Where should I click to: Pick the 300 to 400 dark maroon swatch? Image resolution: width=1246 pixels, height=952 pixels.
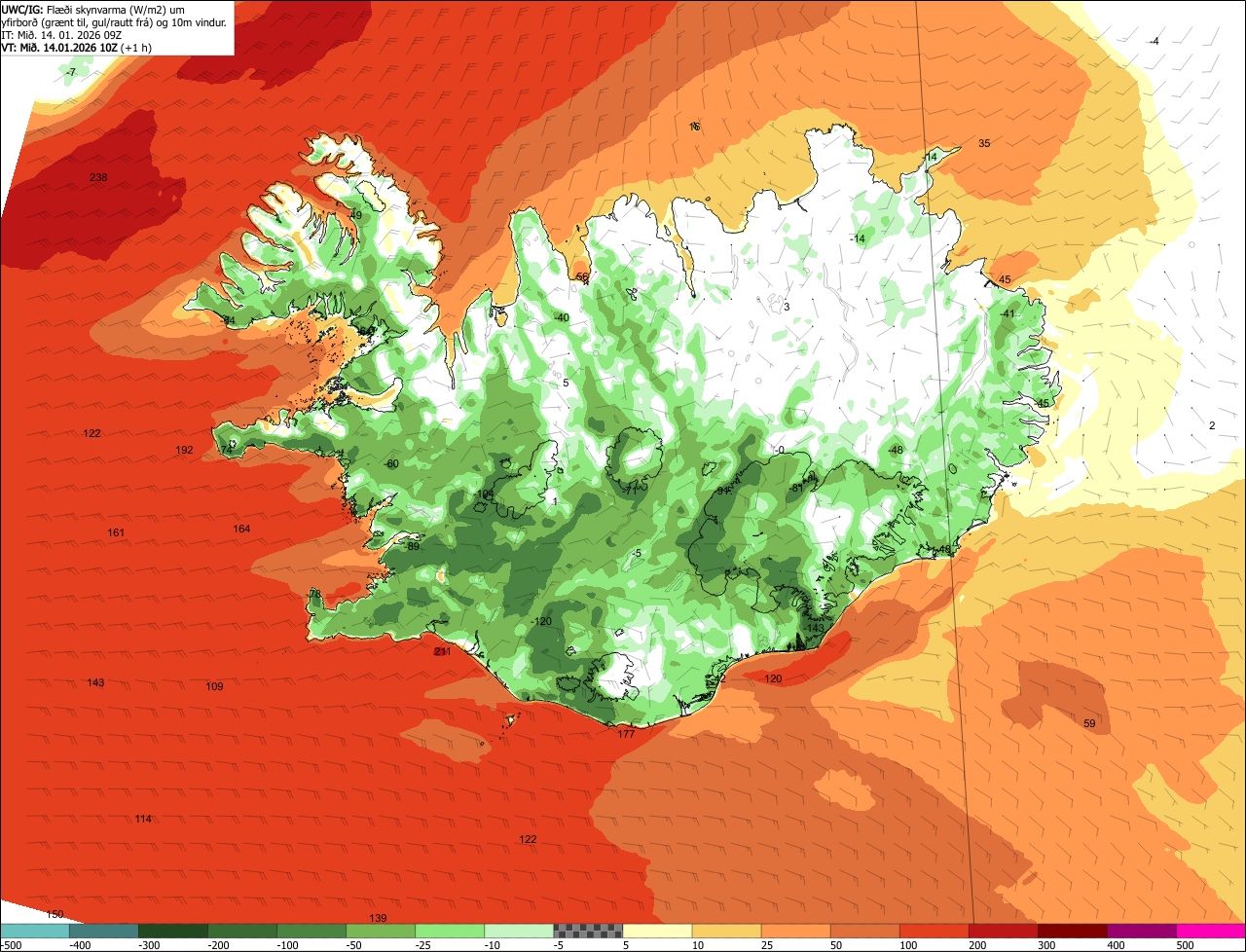pos(1071,931)
